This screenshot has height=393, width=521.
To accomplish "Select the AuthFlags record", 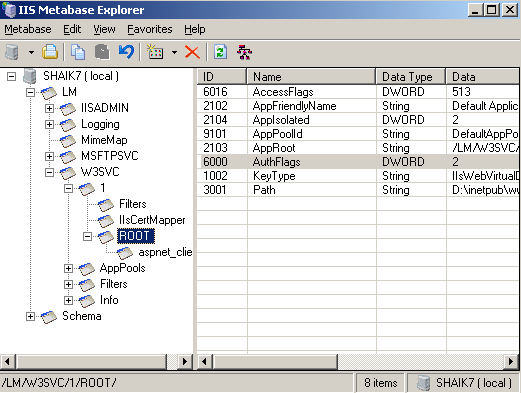I will (x=358, y=162).
